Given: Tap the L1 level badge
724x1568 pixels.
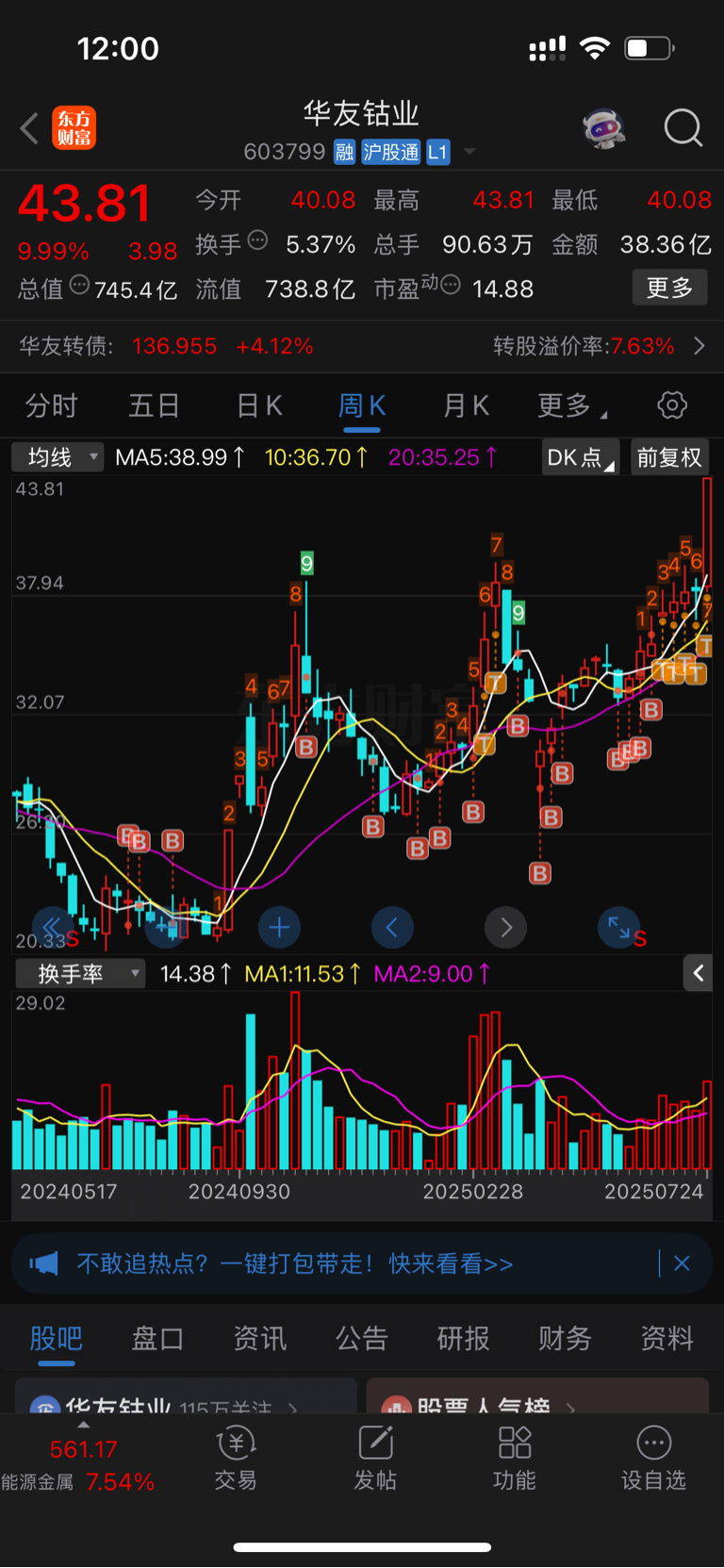Looking at the screenshot, I should [x=437, y=152].
